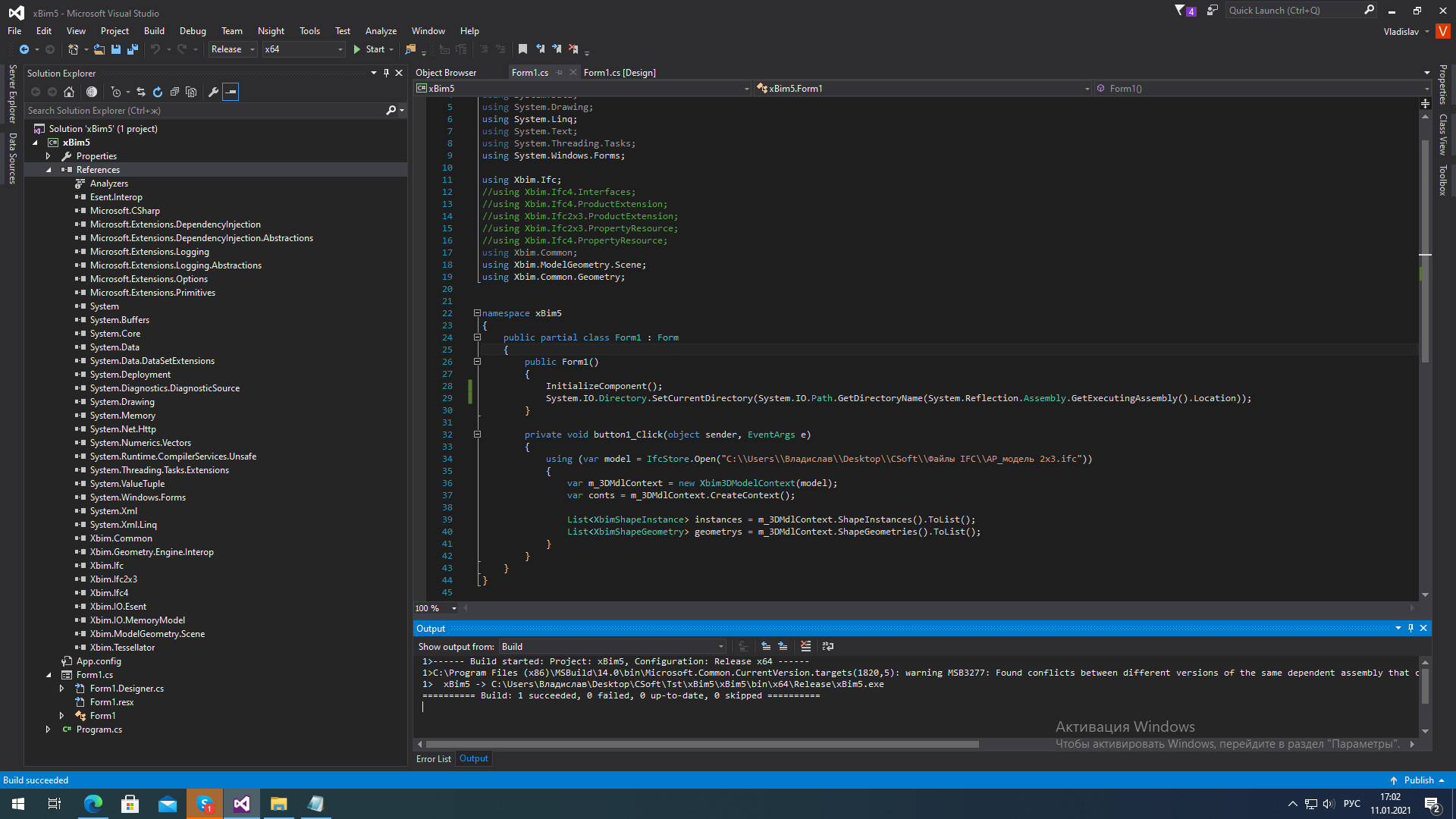Viewport: 1456px width, 819px height.
Task: Select the Collapse All icon in Solution Explorer
Action: [x=174, y=92]
